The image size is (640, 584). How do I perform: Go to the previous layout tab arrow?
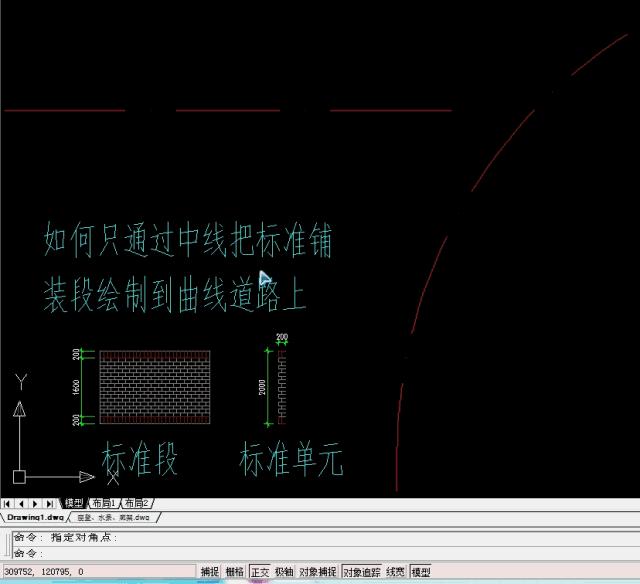(21, 504)
